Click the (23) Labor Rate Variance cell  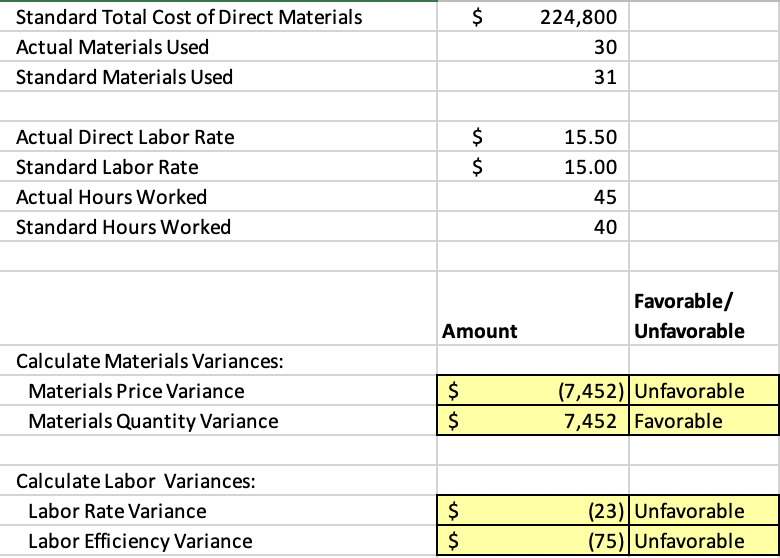pos(533,511)
